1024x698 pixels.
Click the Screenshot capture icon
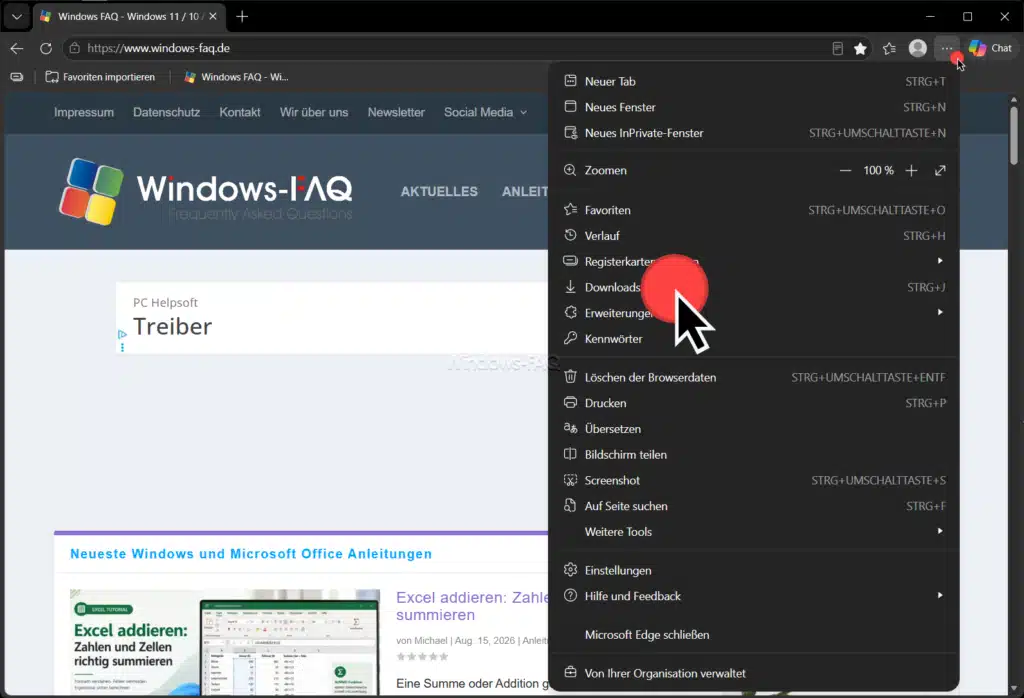point(570,480)
